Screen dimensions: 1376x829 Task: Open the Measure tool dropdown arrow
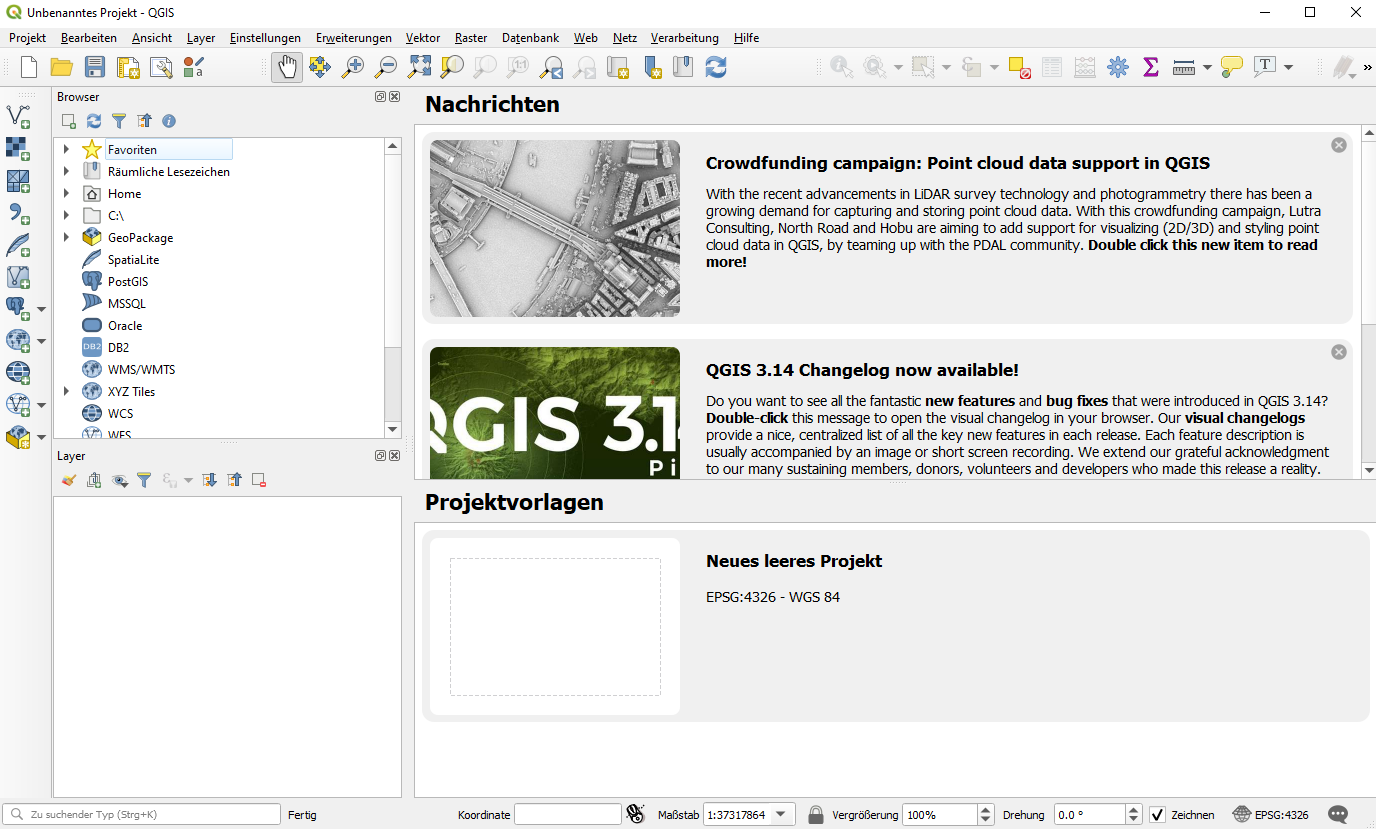1207,68
